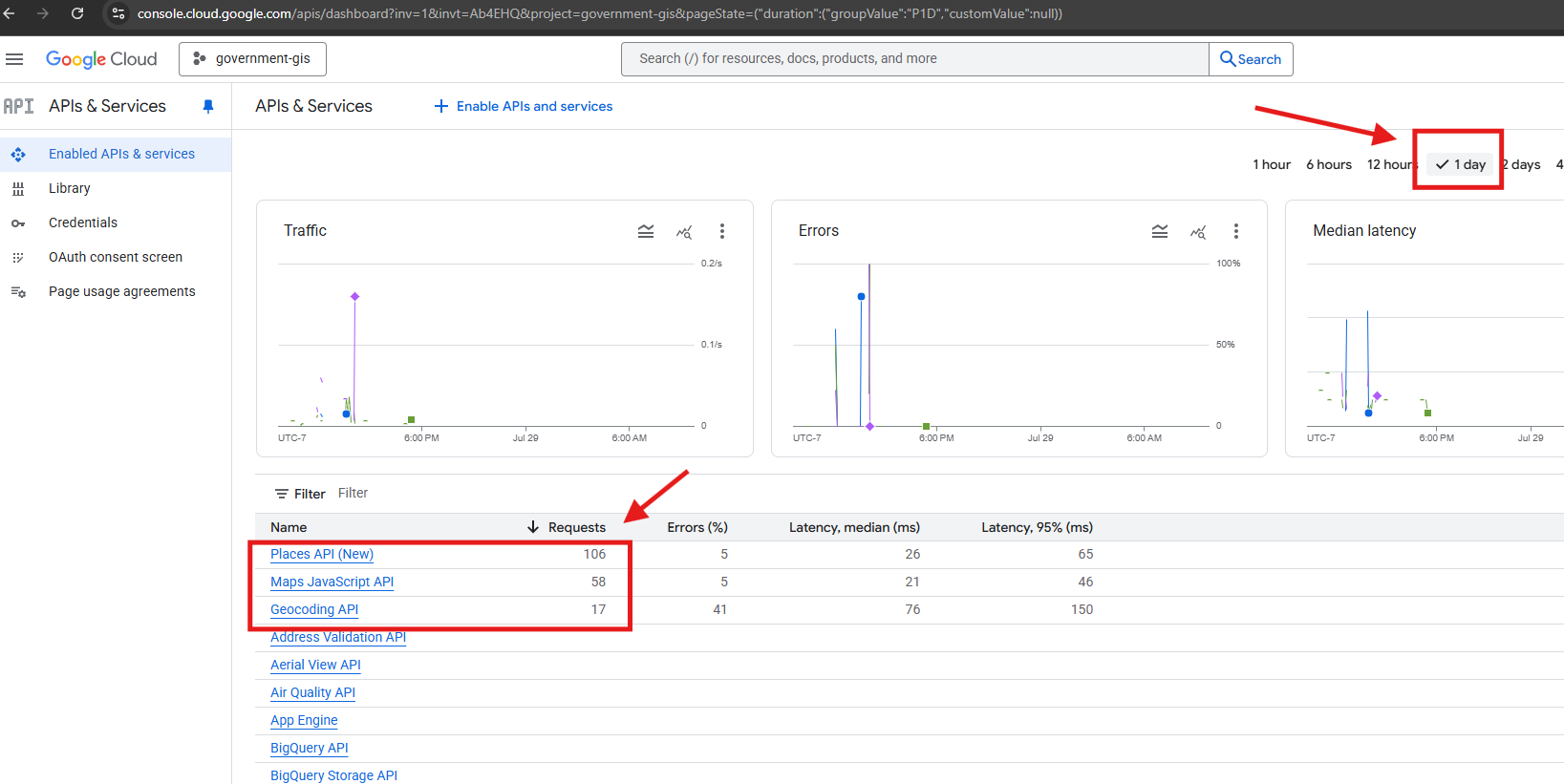Open the BigQuery API link
The height and width of the screenshot is (784, 1564).
(310, 748)
